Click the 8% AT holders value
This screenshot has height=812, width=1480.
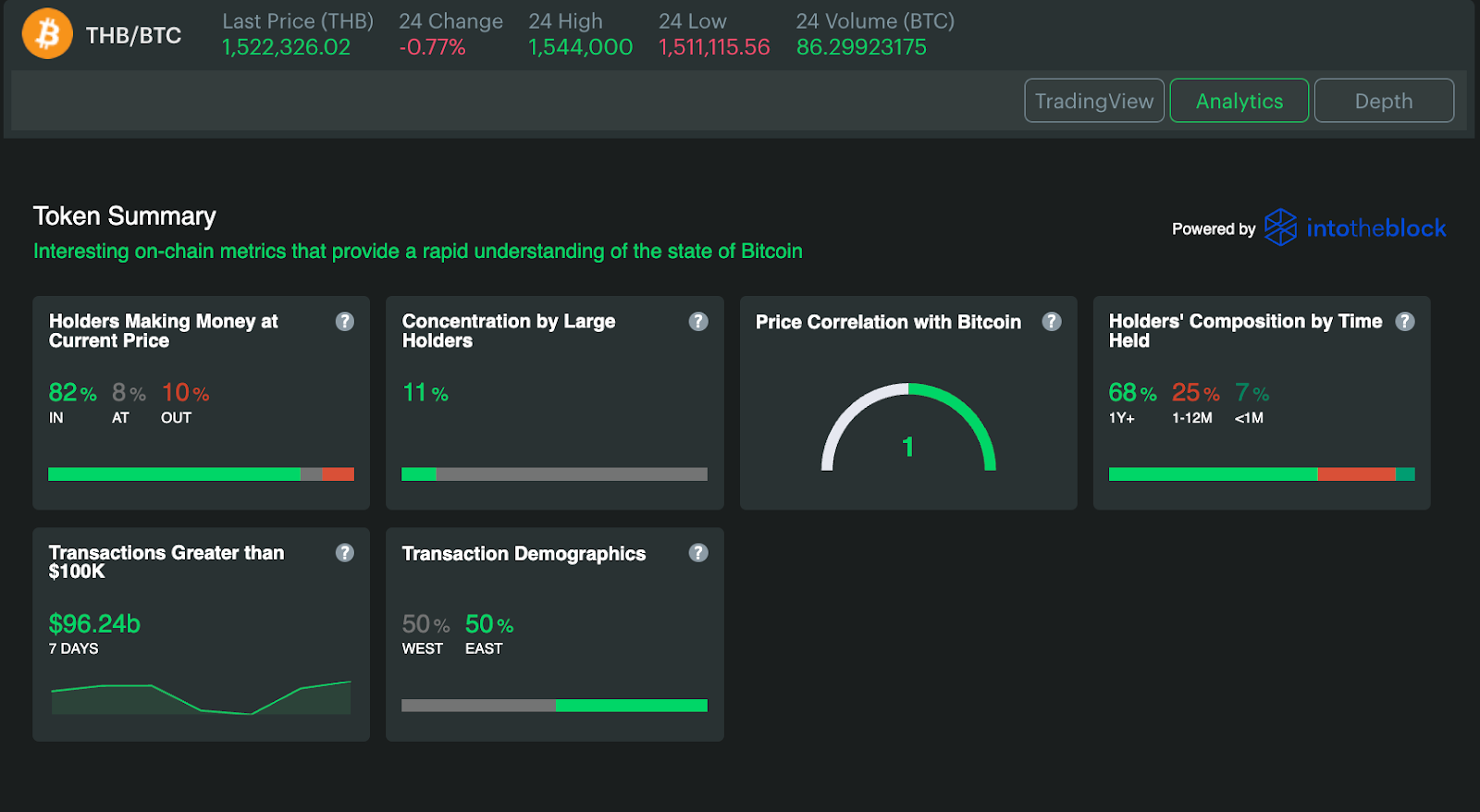click(129, 393)
